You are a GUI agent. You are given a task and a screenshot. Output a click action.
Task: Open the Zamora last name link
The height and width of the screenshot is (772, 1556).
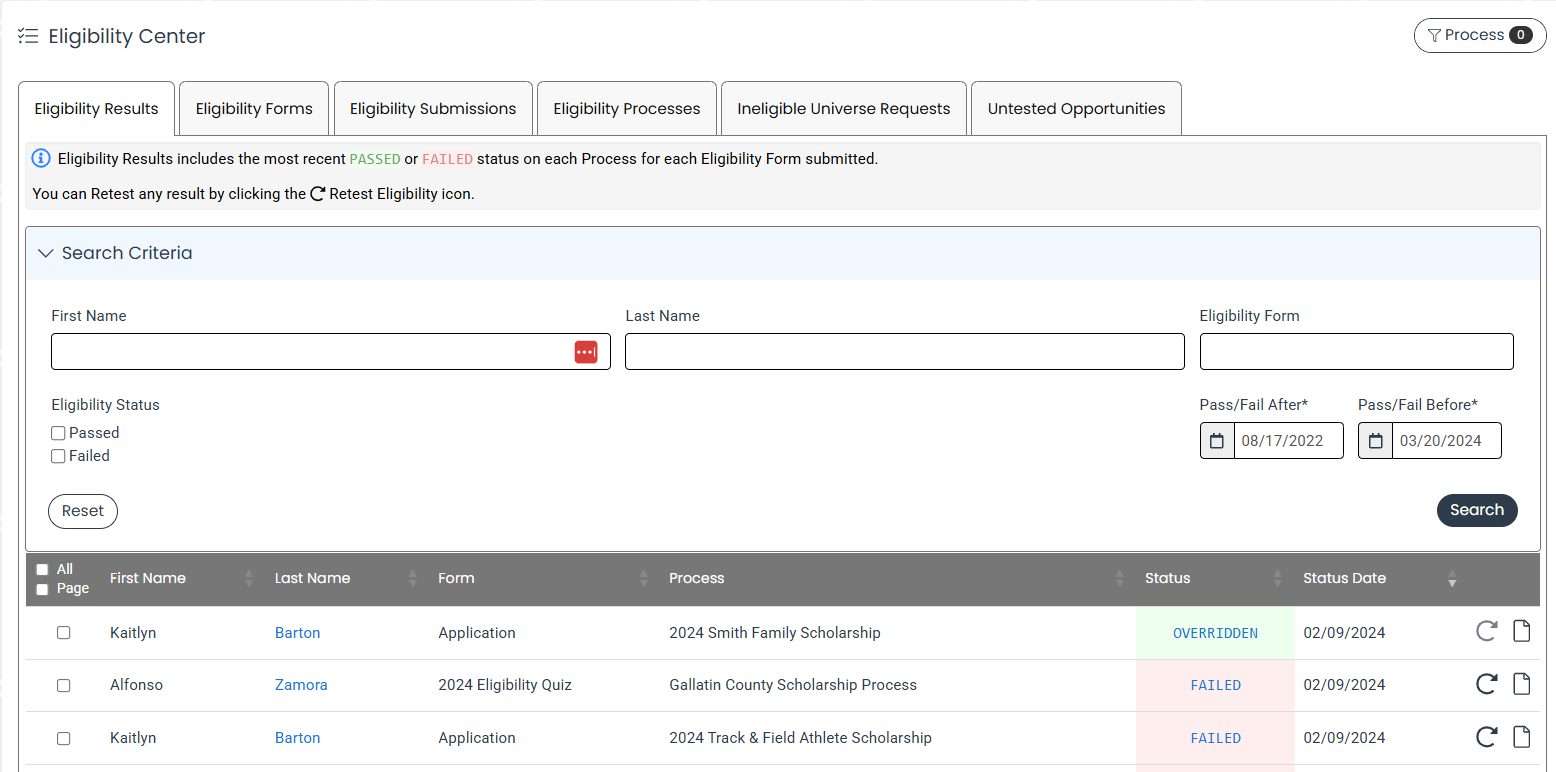pyautogui.click(x=301, y=685)
